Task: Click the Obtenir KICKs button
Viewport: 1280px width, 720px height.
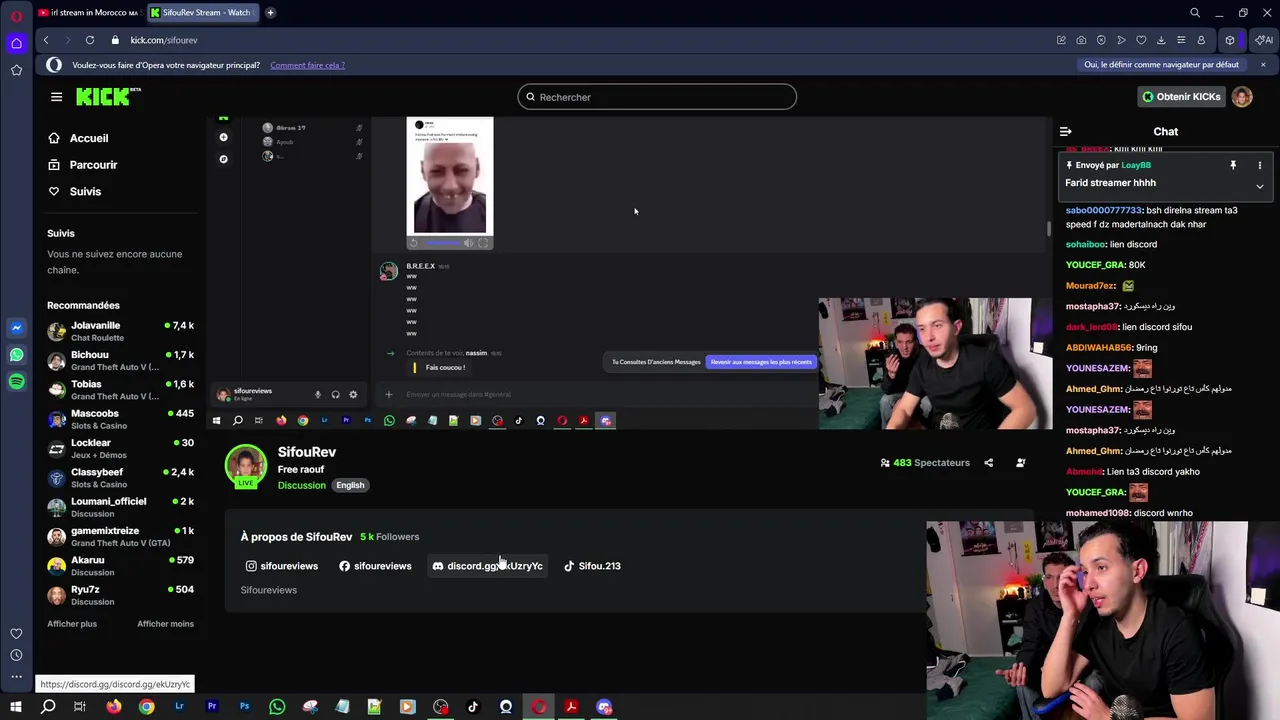Action: pyautogui.click(x=1182, y=97)
